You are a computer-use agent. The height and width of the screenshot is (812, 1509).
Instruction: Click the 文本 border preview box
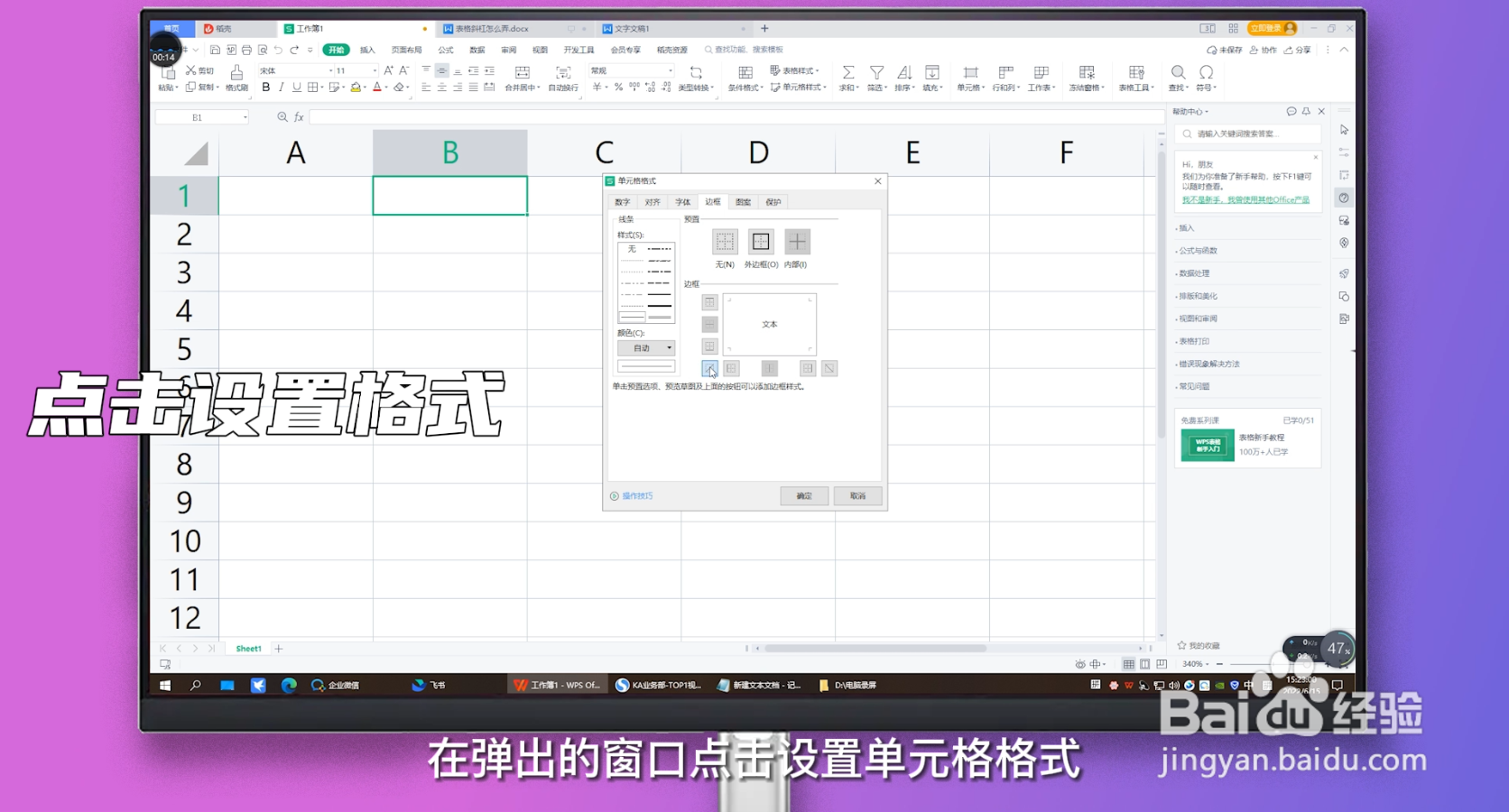tap(769, 324)
